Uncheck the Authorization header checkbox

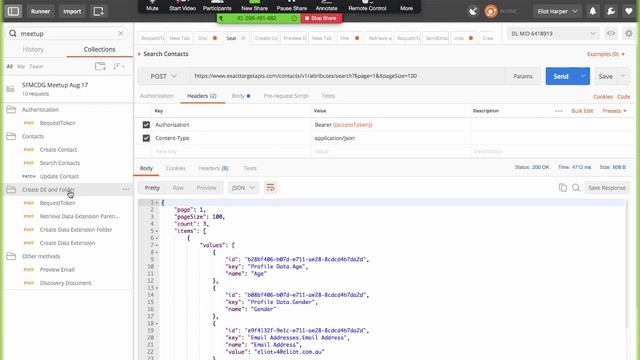[146, 124]
